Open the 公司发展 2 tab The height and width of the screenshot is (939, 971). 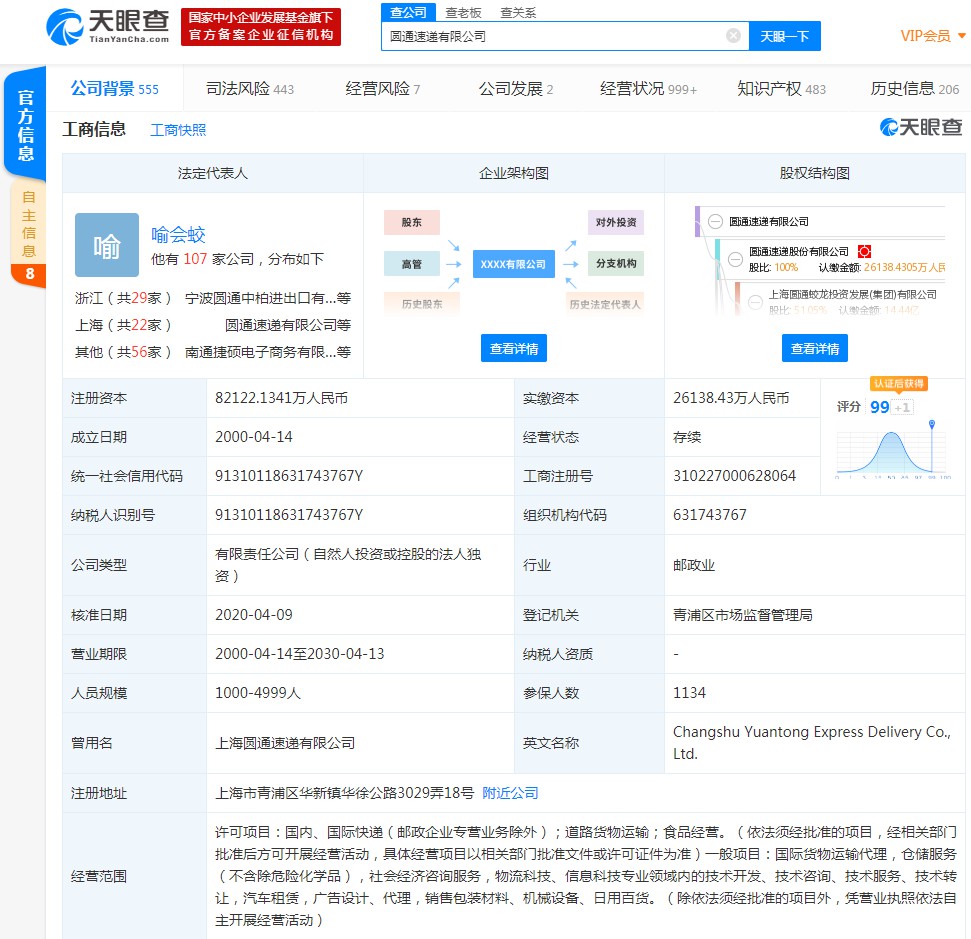[x=516, y=89]
